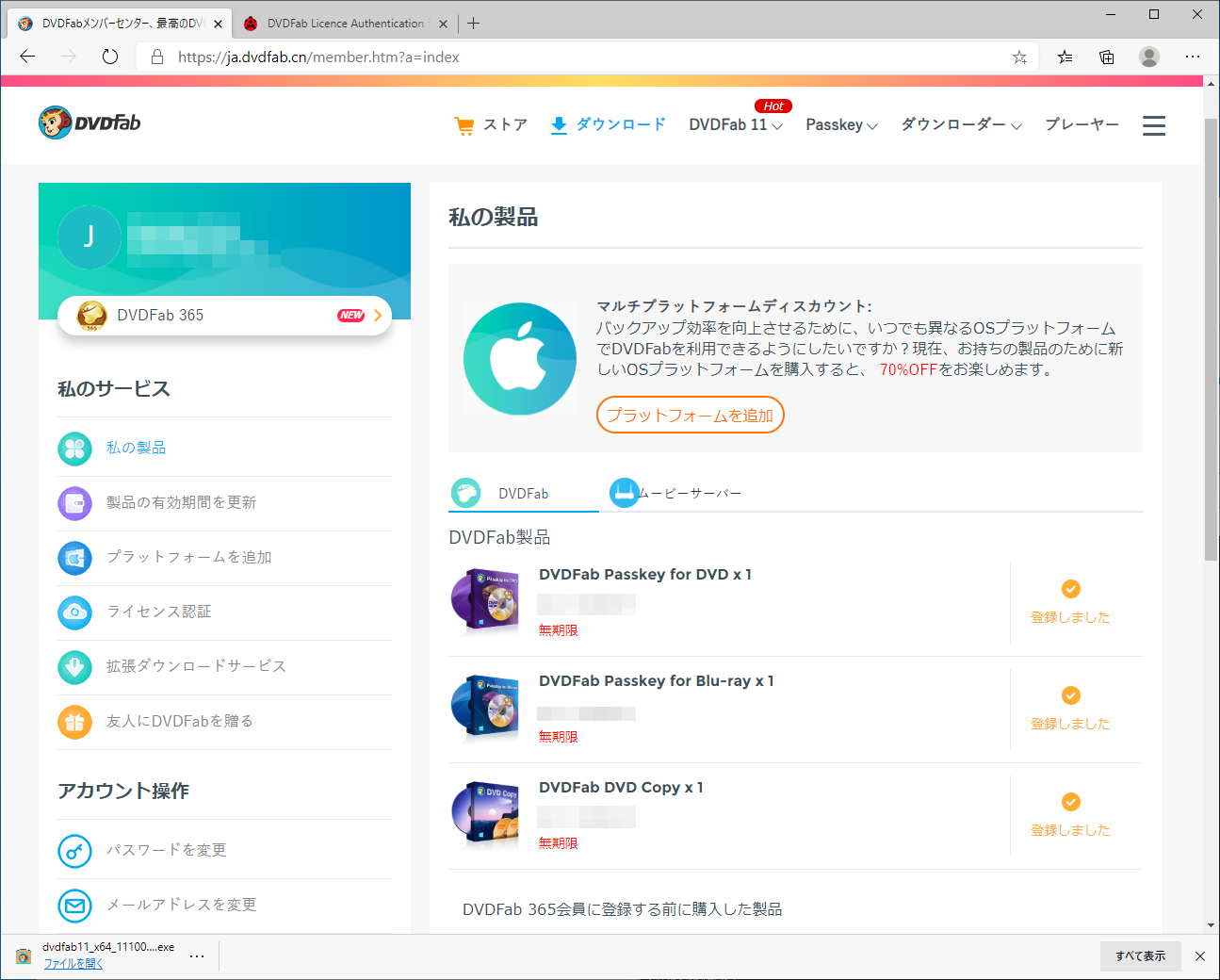Viewport: 1220px width, 980px height.
Task: Click the ムービーサーバー tab router icon
Action: (624, 492)
